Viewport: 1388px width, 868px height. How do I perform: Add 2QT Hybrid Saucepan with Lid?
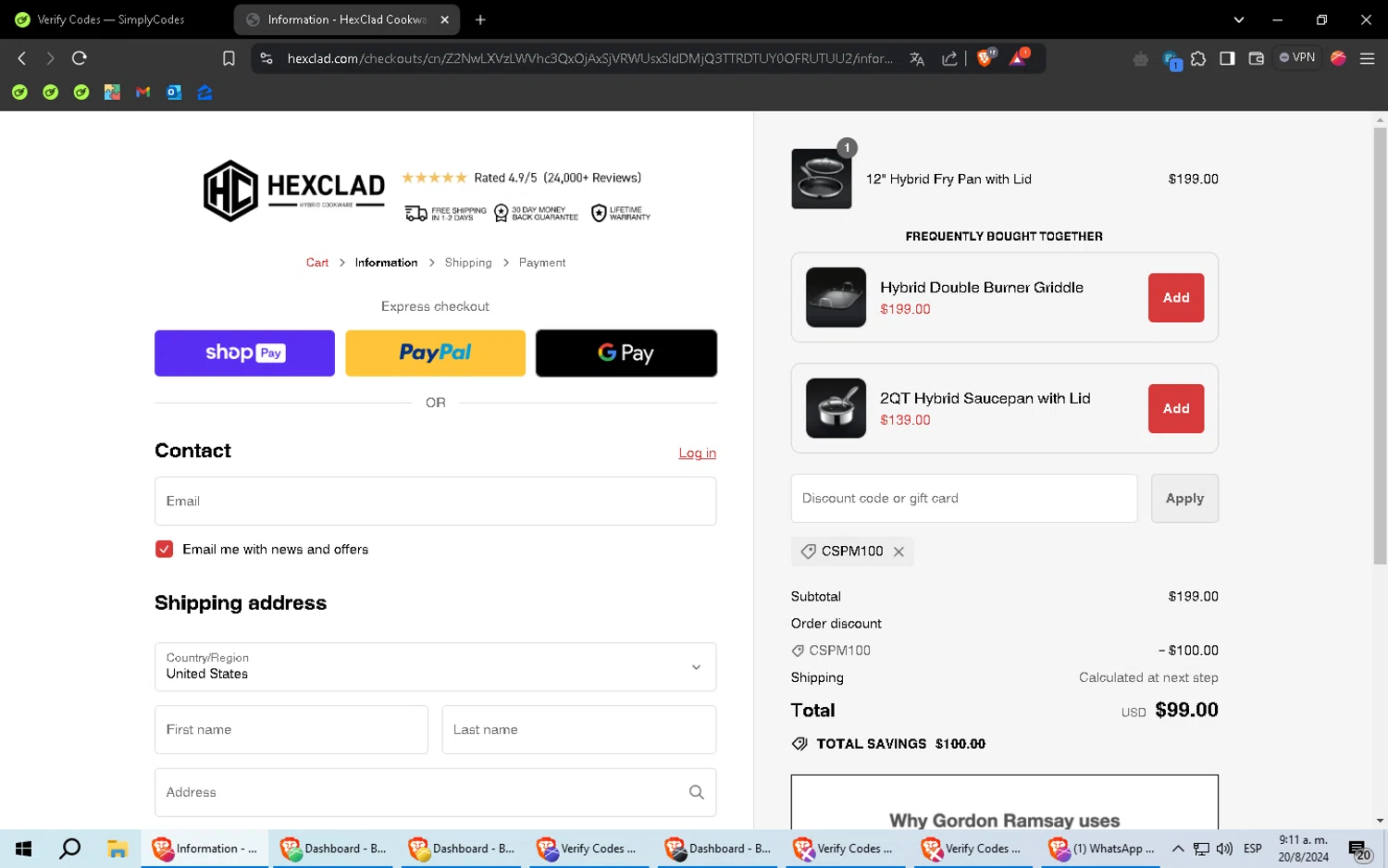pyautogui.click(x=1176, y=409)
